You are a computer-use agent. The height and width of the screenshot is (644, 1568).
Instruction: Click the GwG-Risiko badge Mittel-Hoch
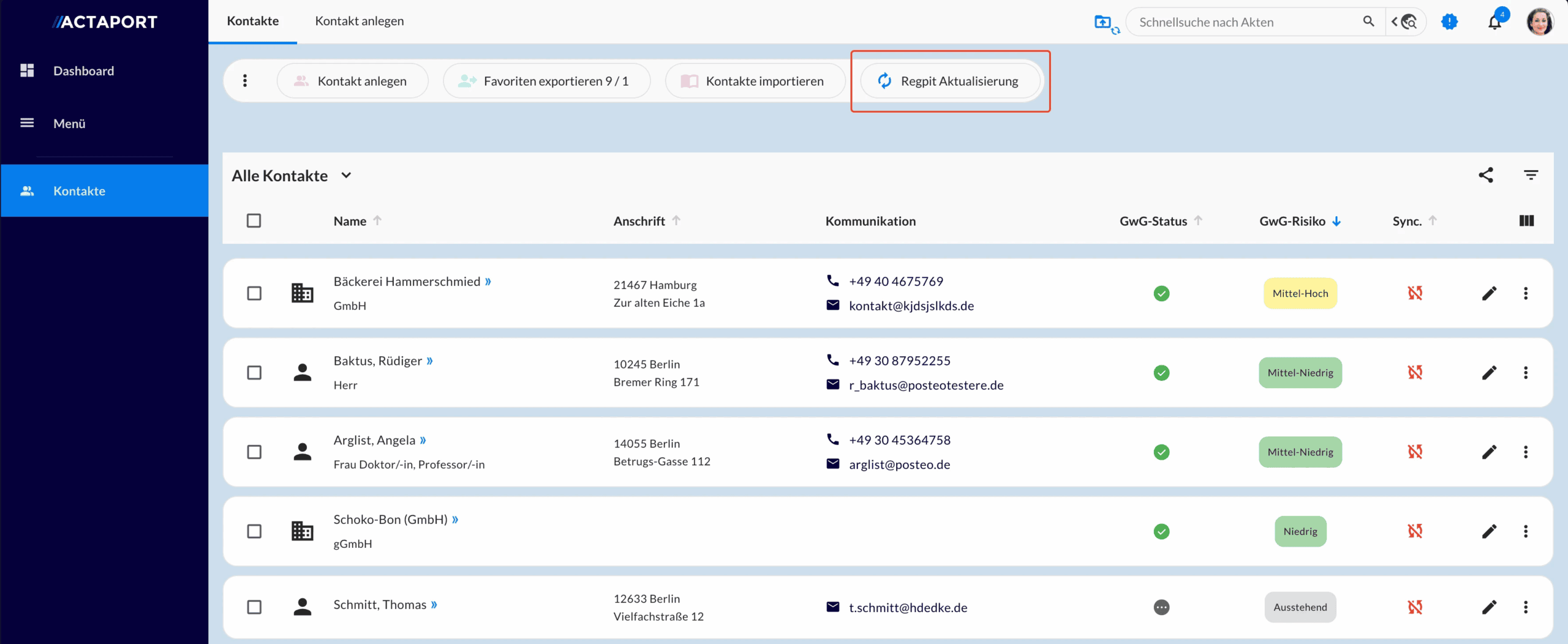(1300, 293)
